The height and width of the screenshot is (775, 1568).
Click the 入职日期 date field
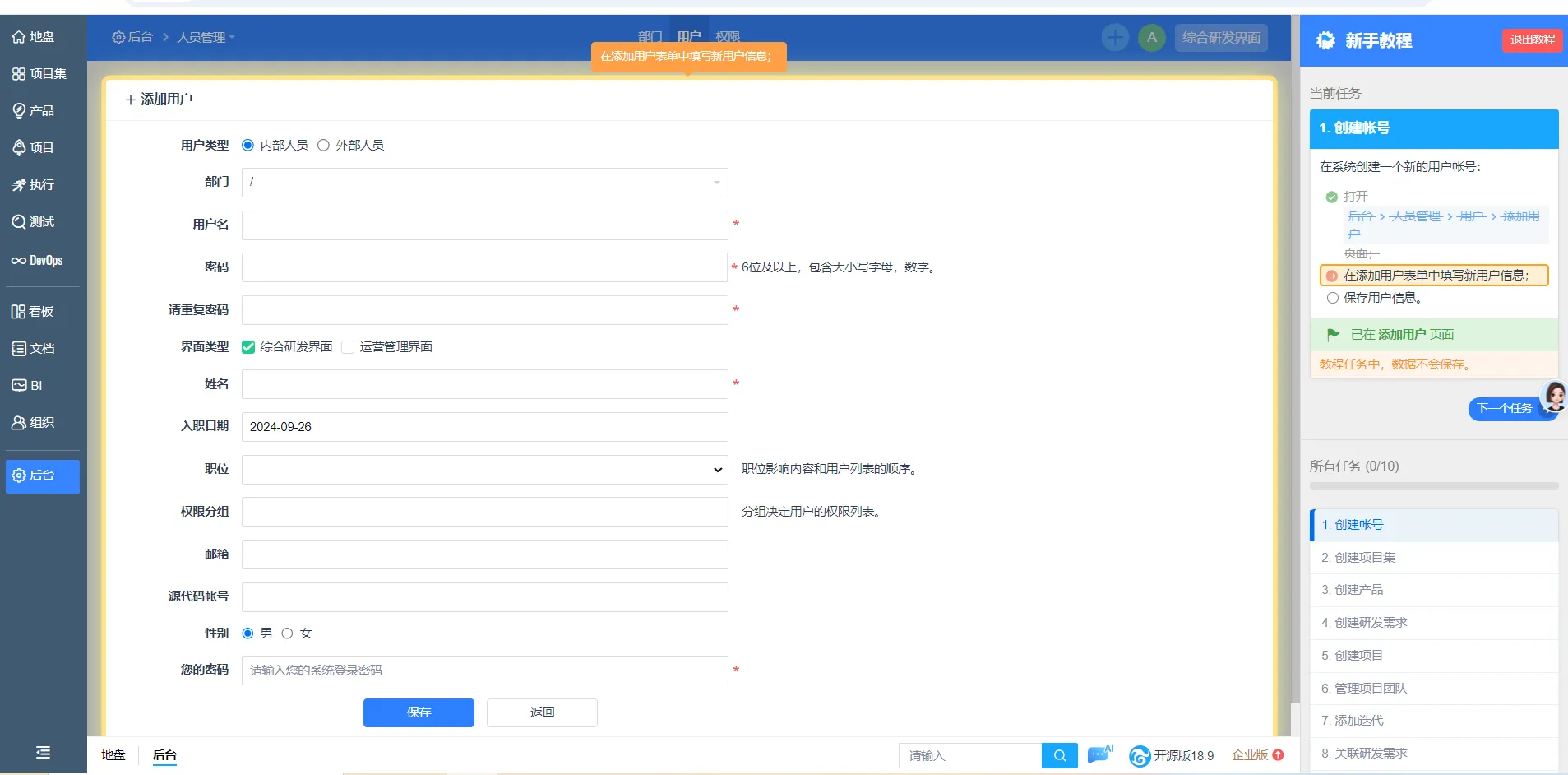(485, 427)
